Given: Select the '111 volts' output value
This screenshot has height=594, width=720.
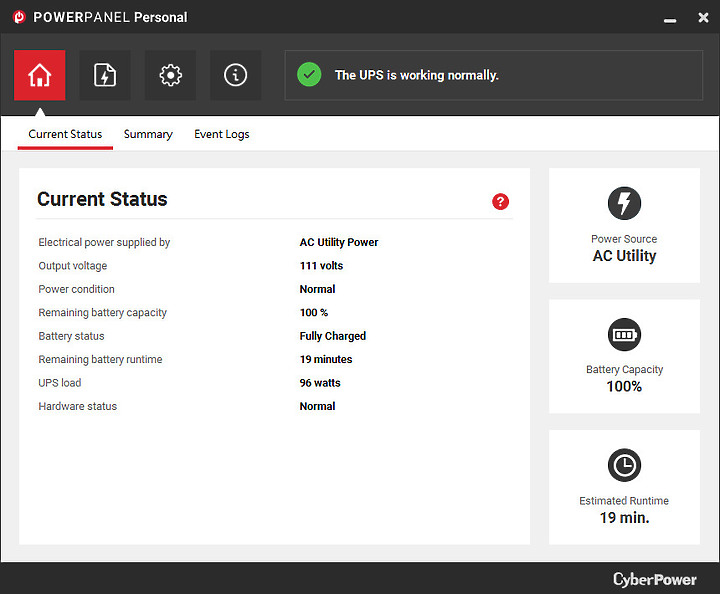Looking at the screenshot, I should pyautogui.click(x=321, y=266).
